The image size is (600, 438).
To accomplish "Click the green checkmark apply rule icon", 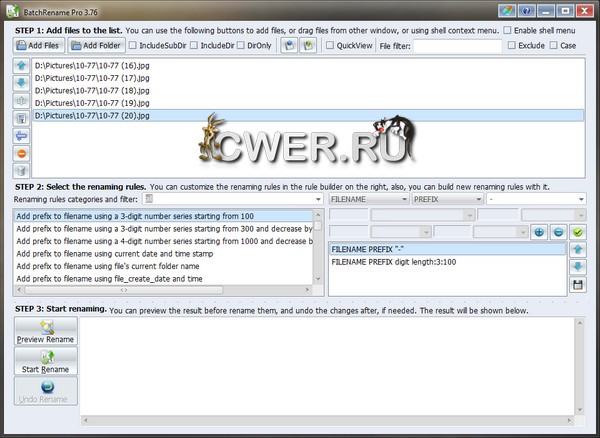I will [578, 232].
